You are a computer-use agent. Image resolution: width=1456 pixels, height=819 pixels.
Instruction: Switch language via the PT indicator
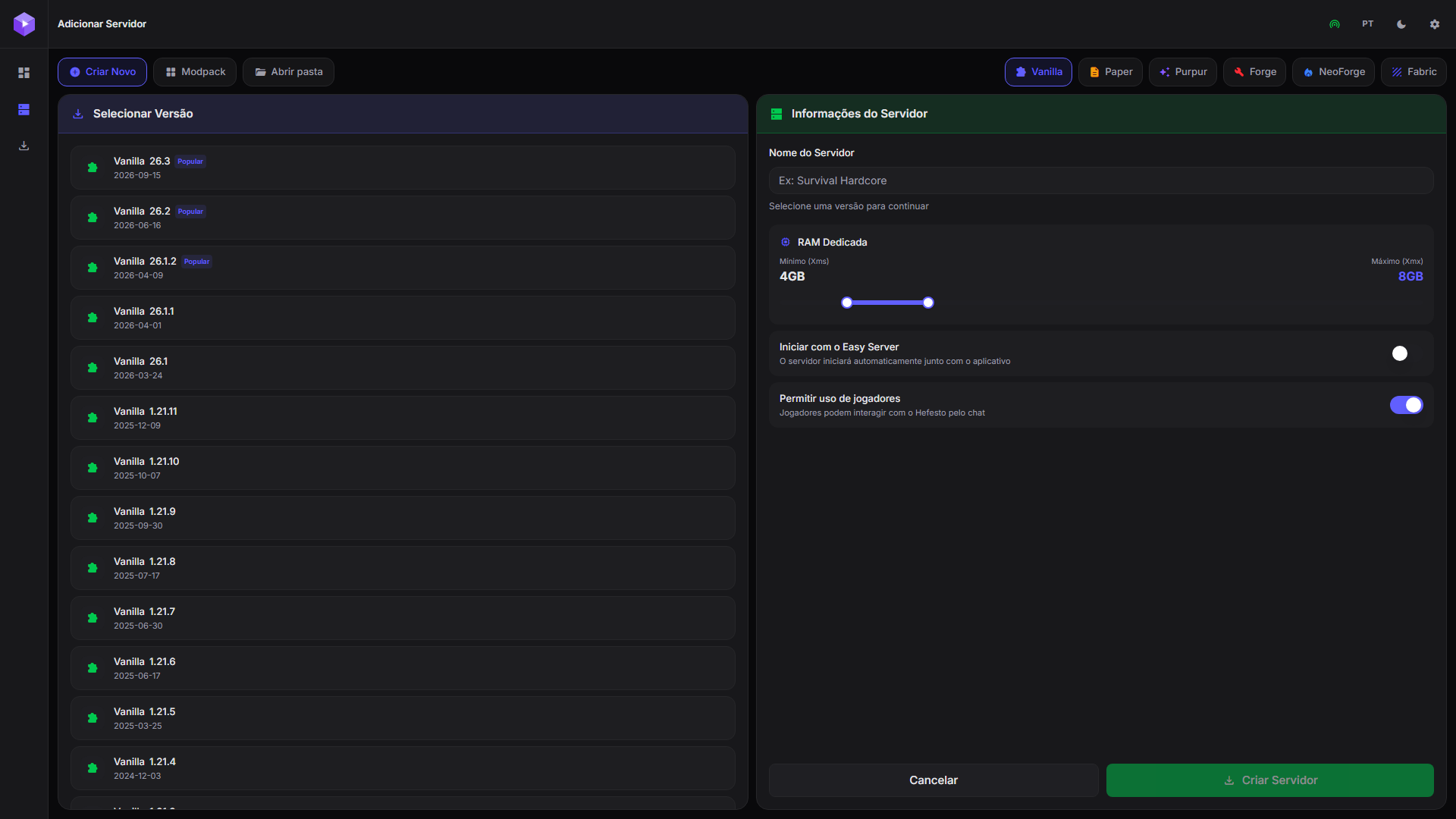(x=1368, y=24)
